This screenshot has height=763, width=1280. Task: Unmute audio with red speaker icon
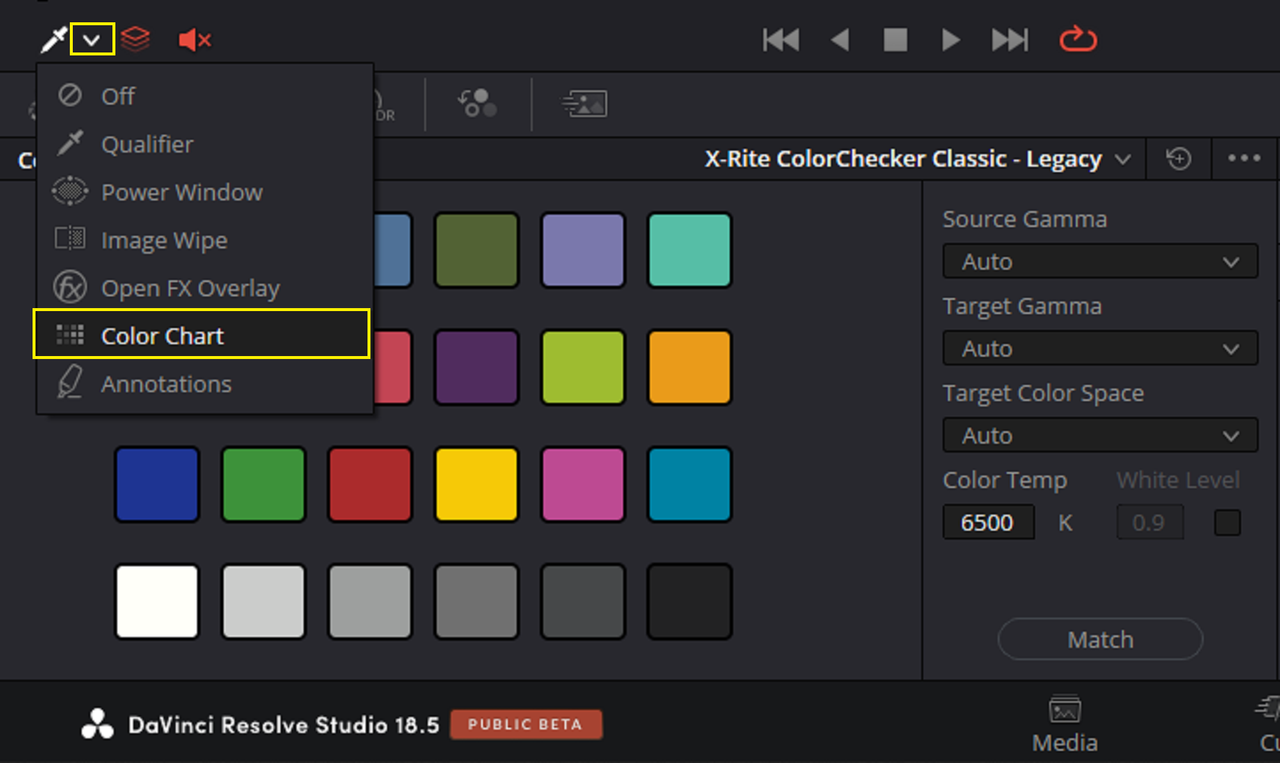194,40
